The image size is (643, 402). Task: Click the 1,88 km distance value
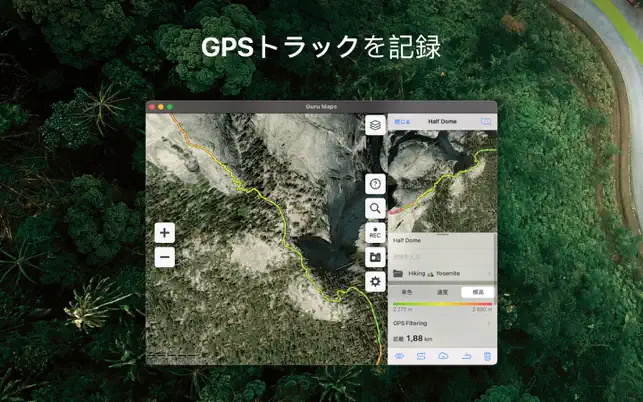419,338
